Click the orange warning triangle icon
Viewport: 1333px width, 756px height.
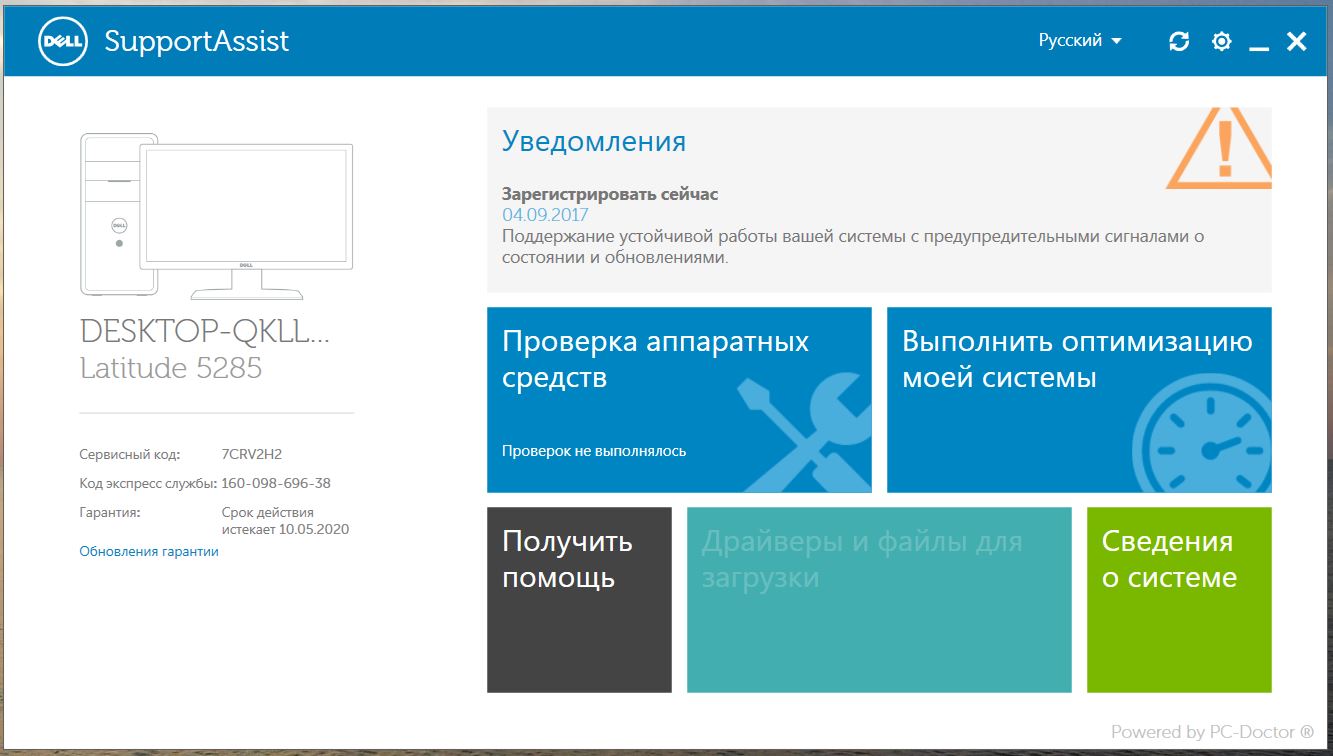click(1220, 148)
